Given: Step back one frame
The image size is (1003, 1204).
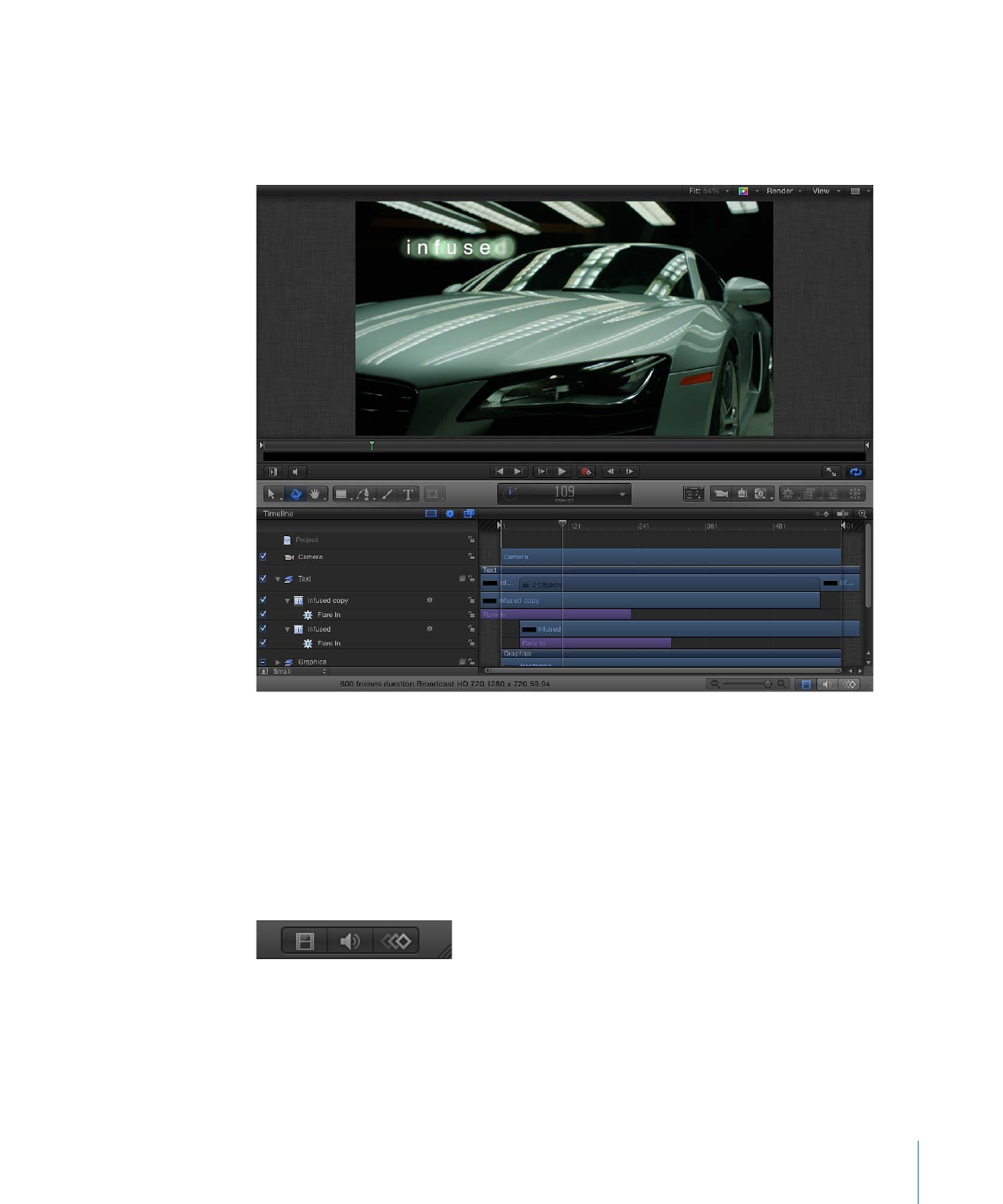Looking at the screenshot, I should [610, 471].
